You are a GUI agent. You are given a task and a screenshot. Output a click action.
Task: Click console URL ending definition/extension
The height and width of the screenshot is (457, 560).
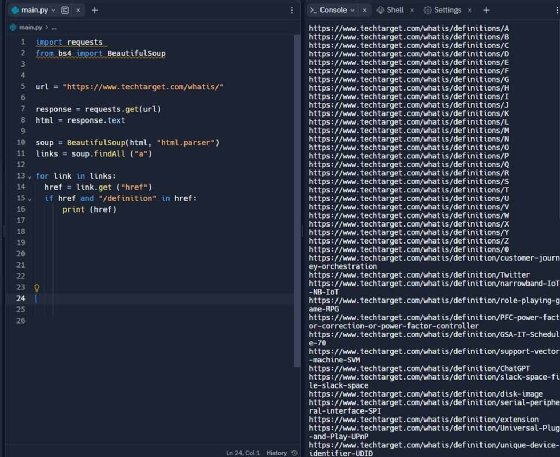[424, 420]
